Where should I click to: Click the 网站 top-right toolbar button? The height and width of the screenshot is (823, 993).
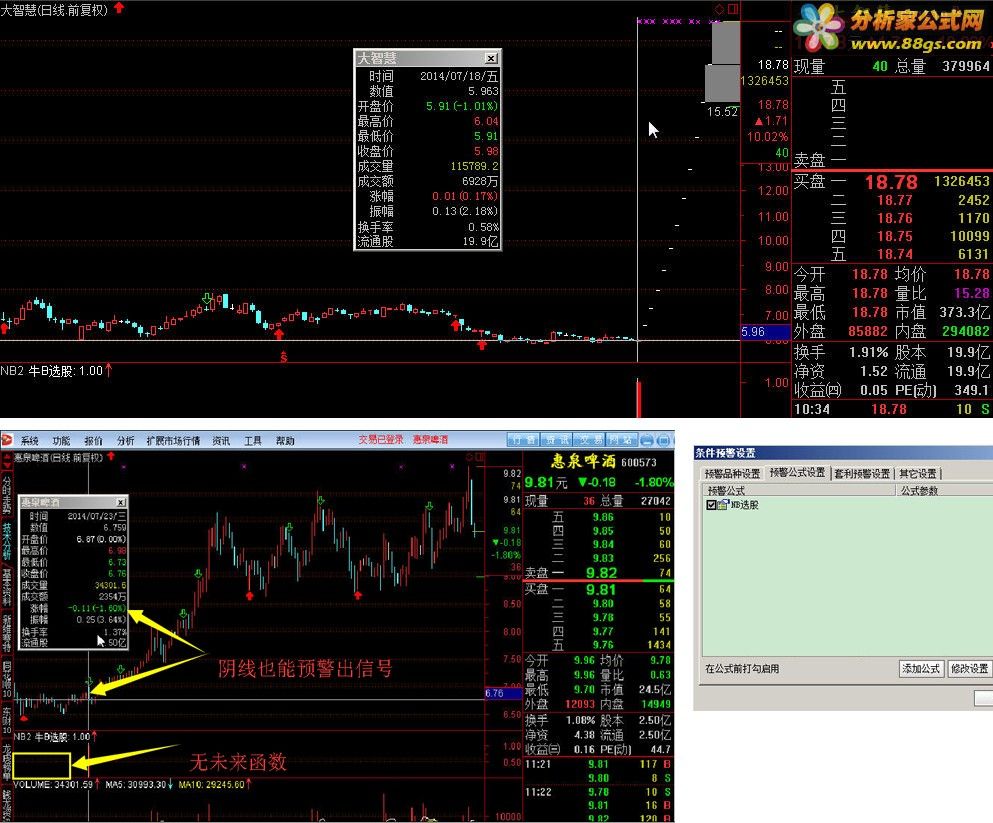click(621, 439)
